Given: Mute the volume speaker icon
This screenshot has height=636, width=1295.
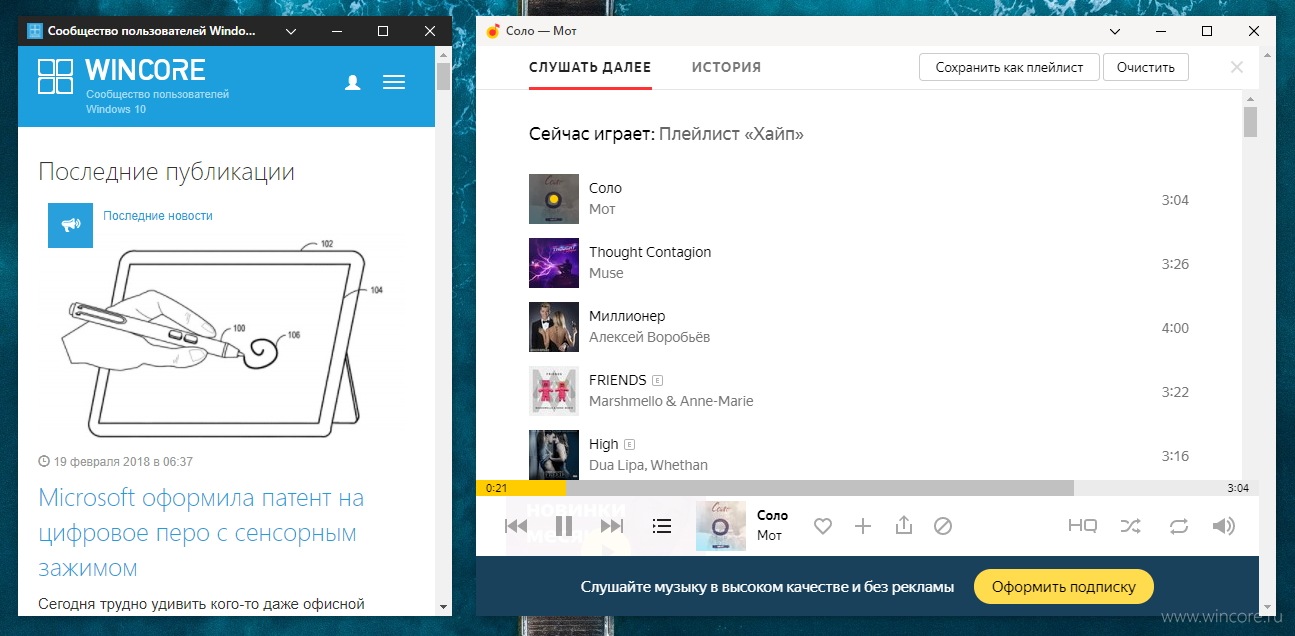Looking at the screenshot, I should (1224, 526).
